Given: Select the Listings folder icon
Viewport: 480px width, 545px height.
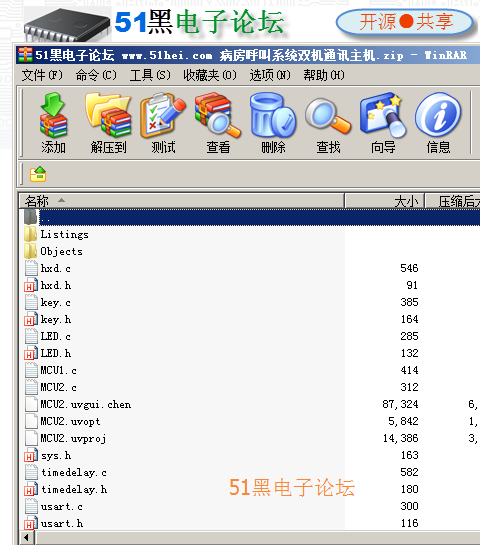Looking at the screenshot, I should click(x=31, y=234).
